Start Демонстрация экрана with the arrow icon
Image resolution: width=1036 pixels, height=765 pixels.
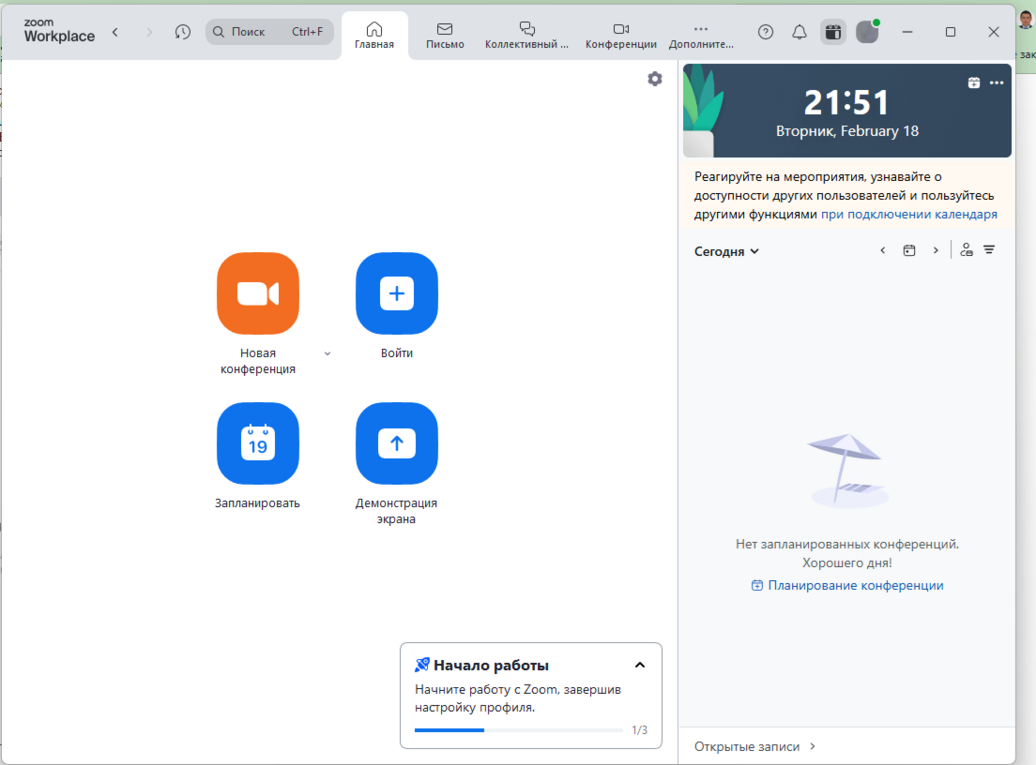click(x=397, y=443)
